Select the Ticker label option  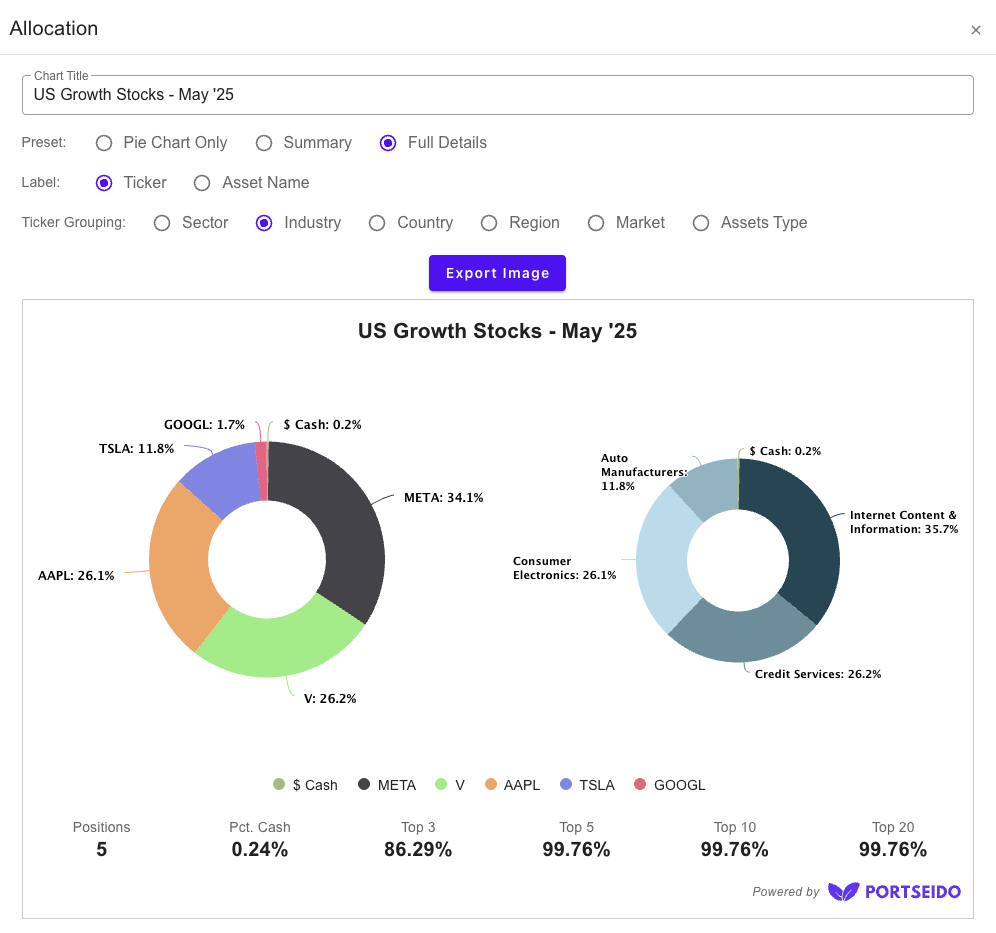click(x=104, y=183)
